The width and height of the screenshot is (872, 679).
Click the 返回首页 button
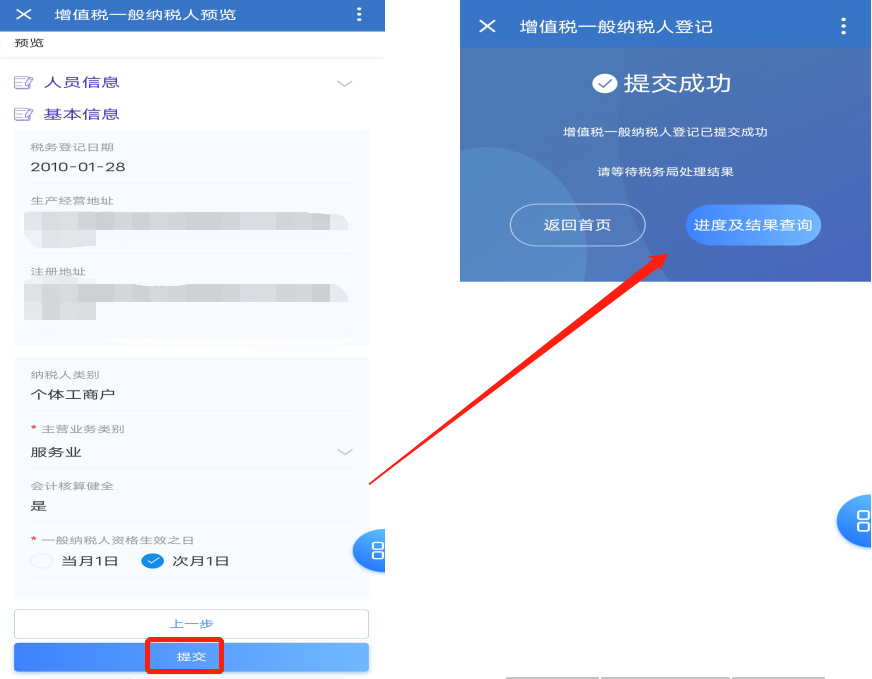click(577, 225)
